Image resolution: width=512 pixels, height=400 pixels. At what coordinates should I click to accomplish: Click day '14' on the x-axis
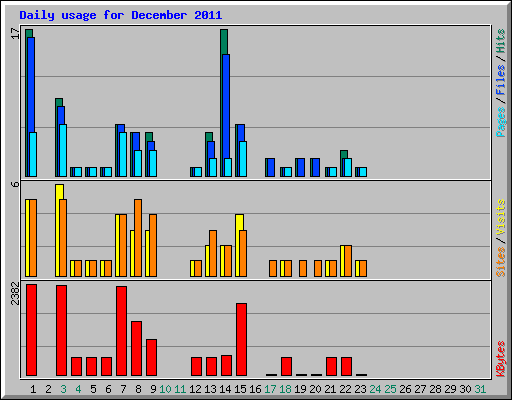coord(225,389)
